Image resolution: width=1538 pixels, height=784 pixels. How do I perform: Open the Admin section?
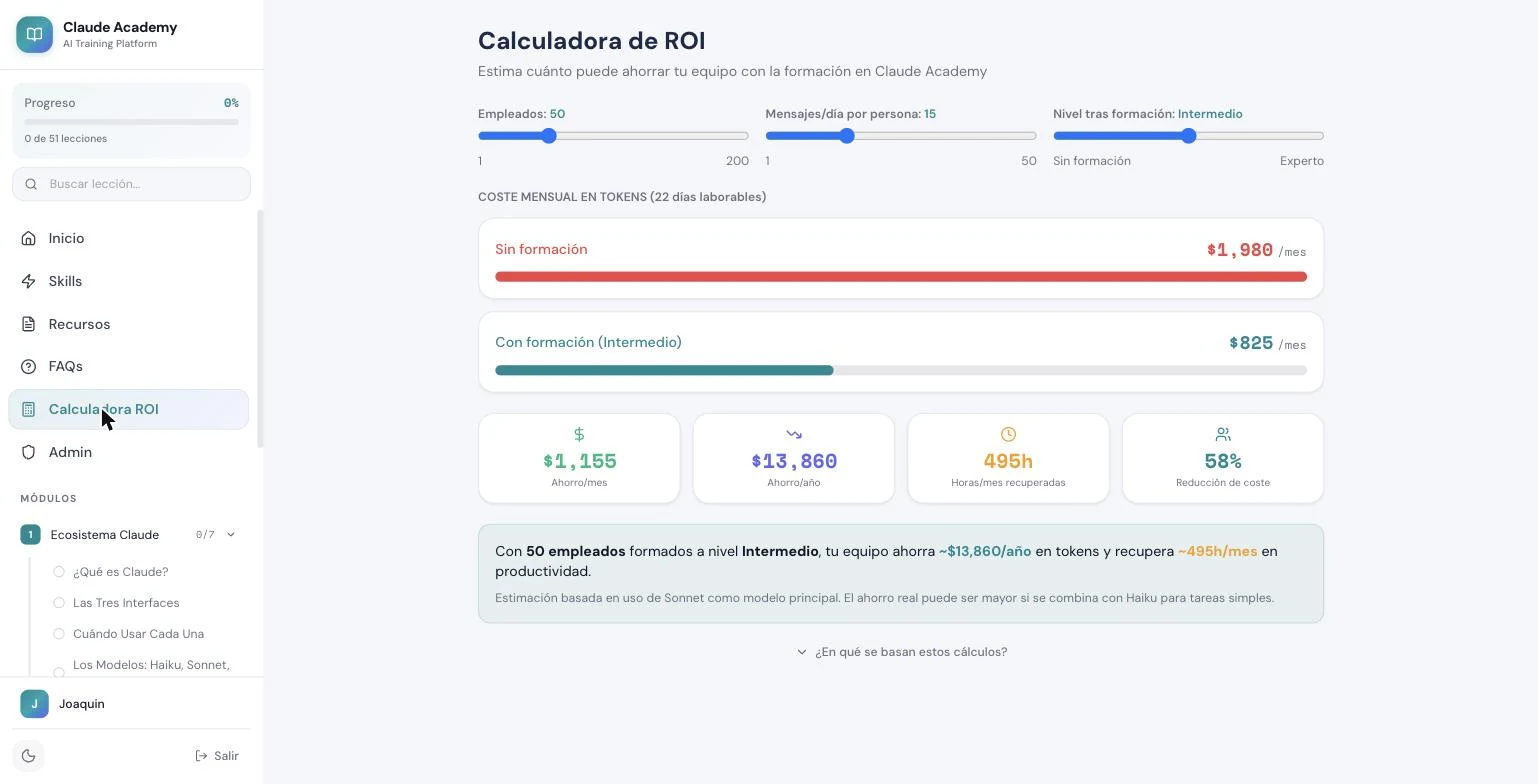[x=128, y=452]
